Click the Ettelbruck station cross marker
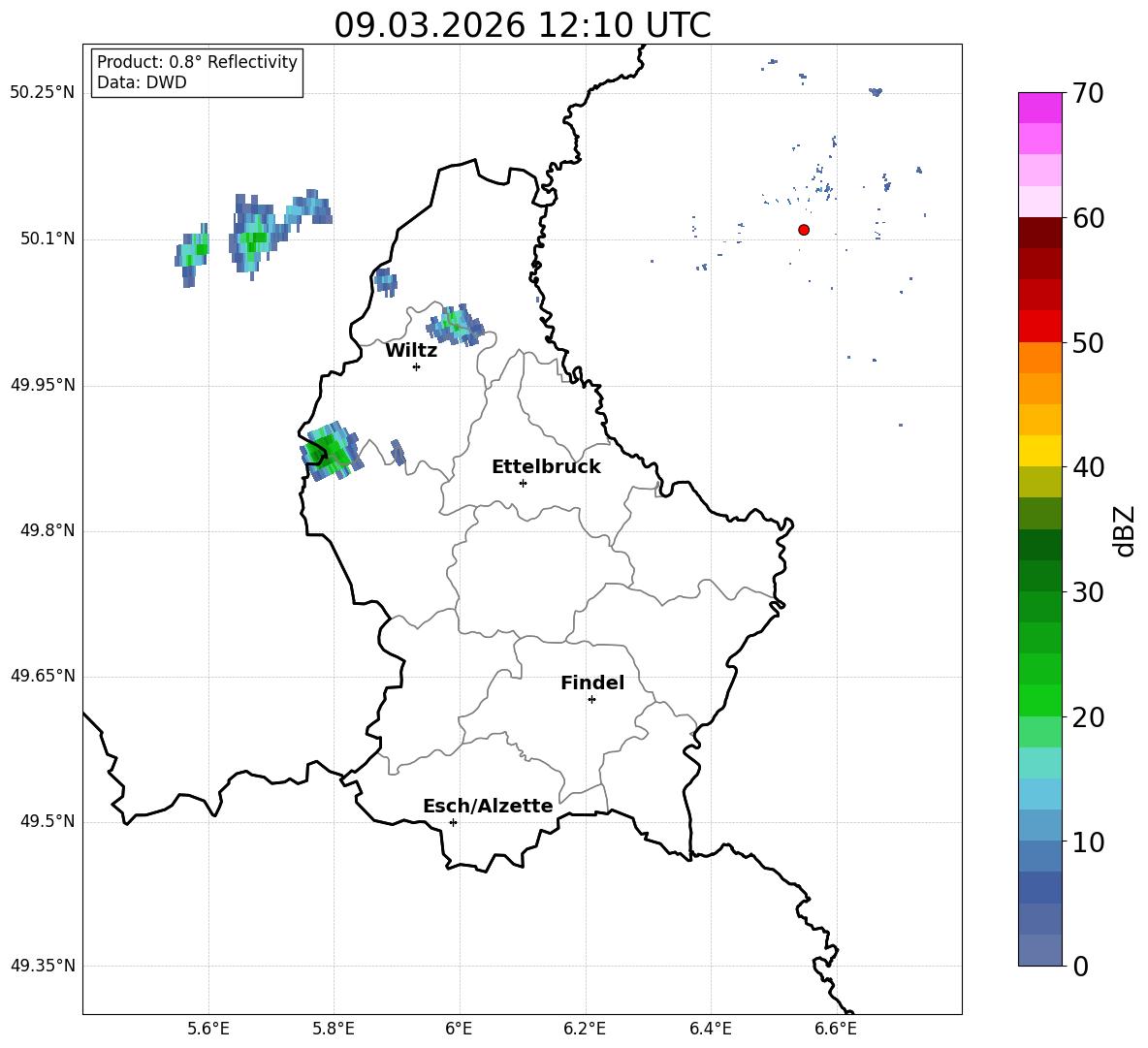1148x1048 pixels. tap(523, 484)
